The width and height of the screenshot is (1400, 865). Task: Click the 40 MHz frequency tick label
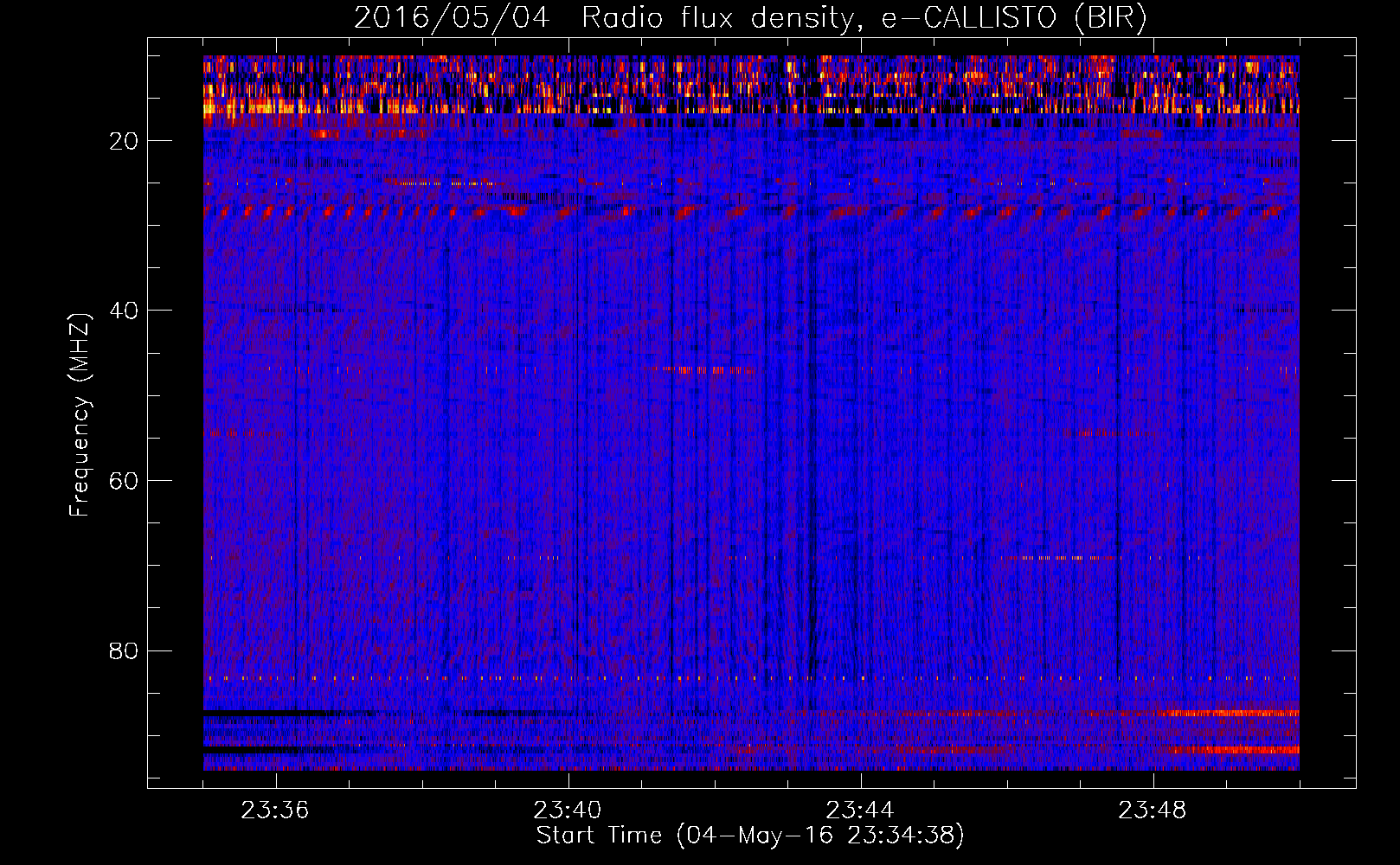coord(125,311)
